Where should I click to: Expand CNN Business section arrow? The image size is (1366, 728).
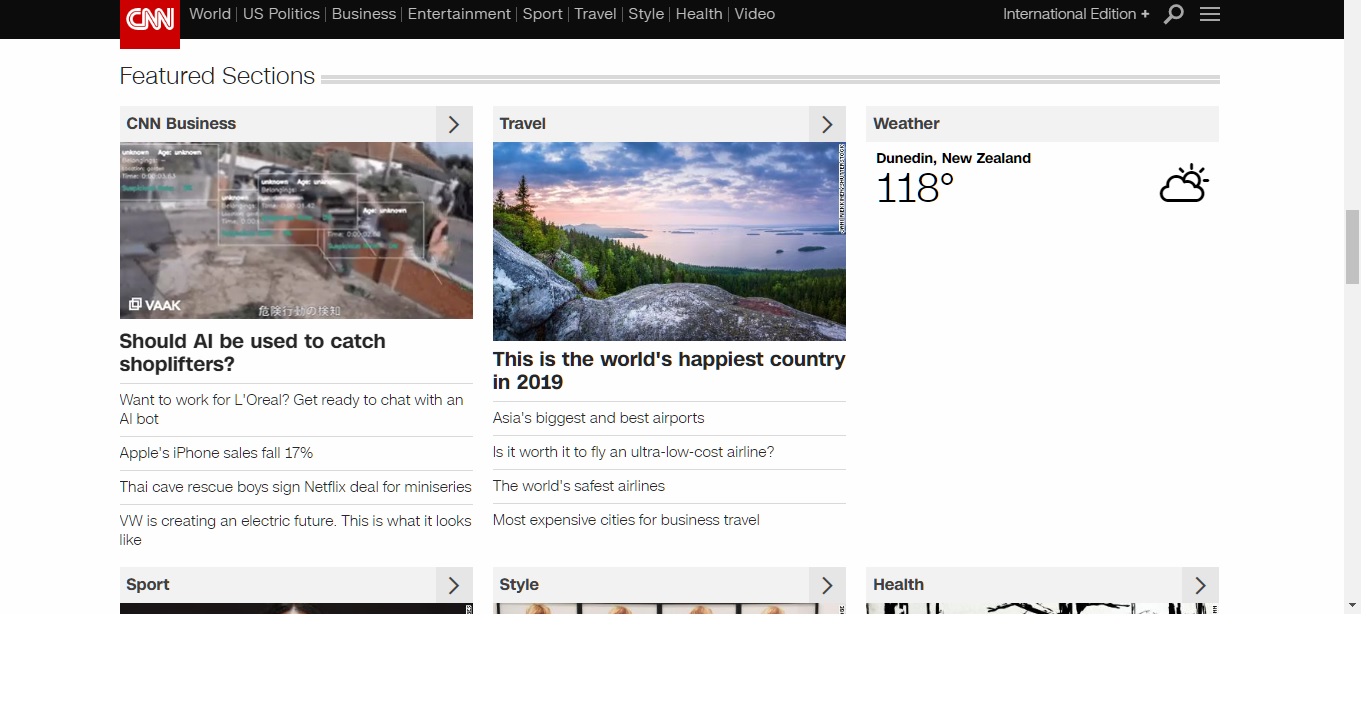(x=454, y=124)
